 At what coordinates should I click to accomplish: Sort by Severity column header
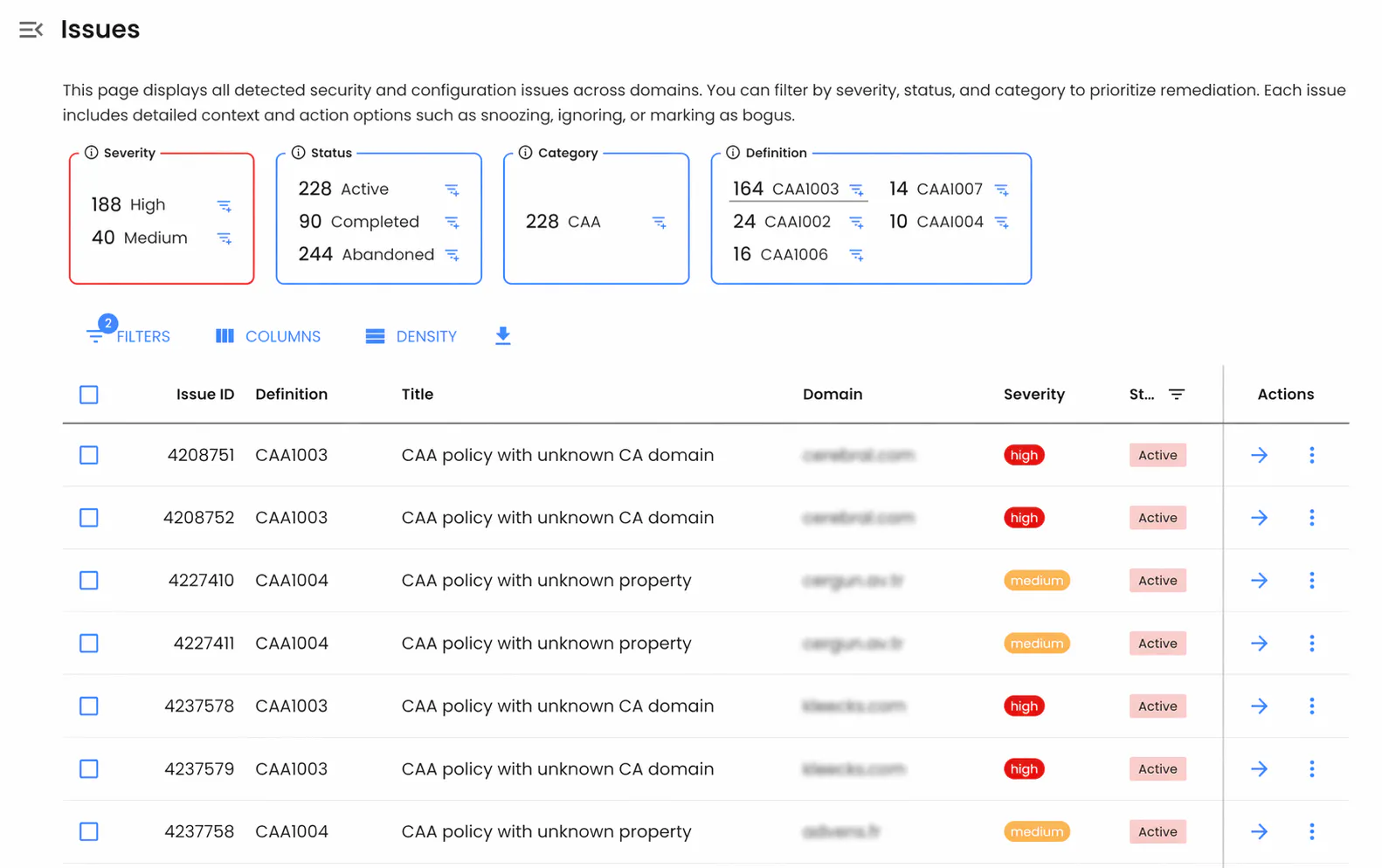[x=1034, y=395]
